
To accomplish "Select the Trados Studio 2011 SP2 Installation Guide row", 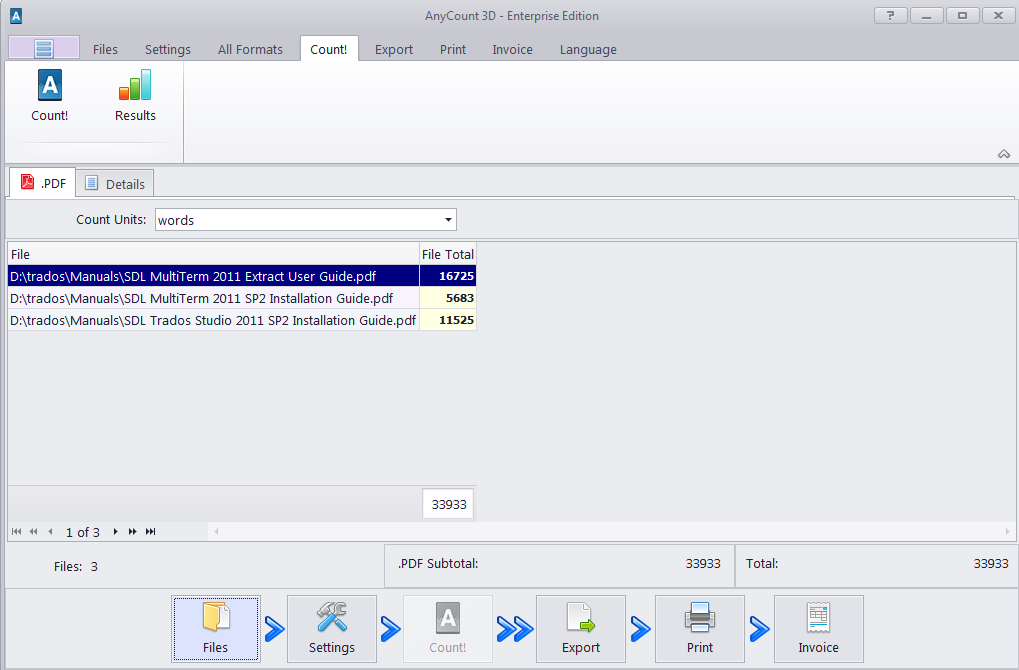I will click(213, 320).
